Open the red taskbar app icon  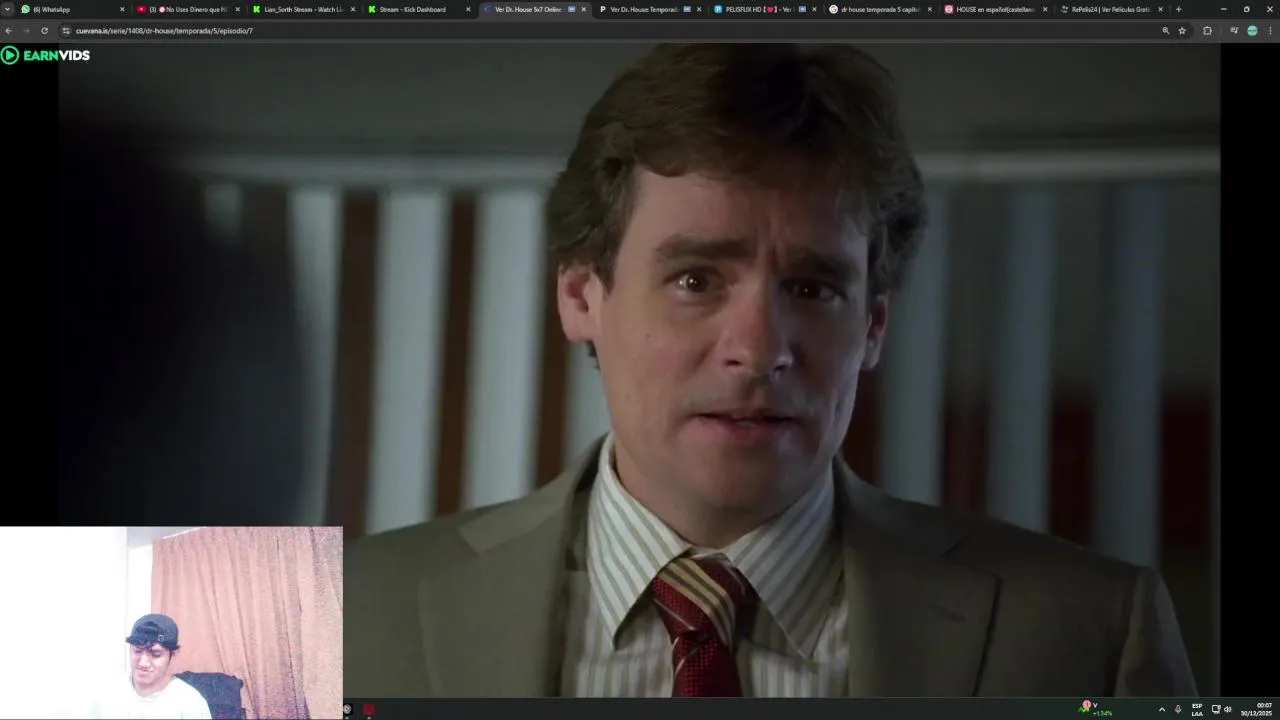tap(369, 710)
